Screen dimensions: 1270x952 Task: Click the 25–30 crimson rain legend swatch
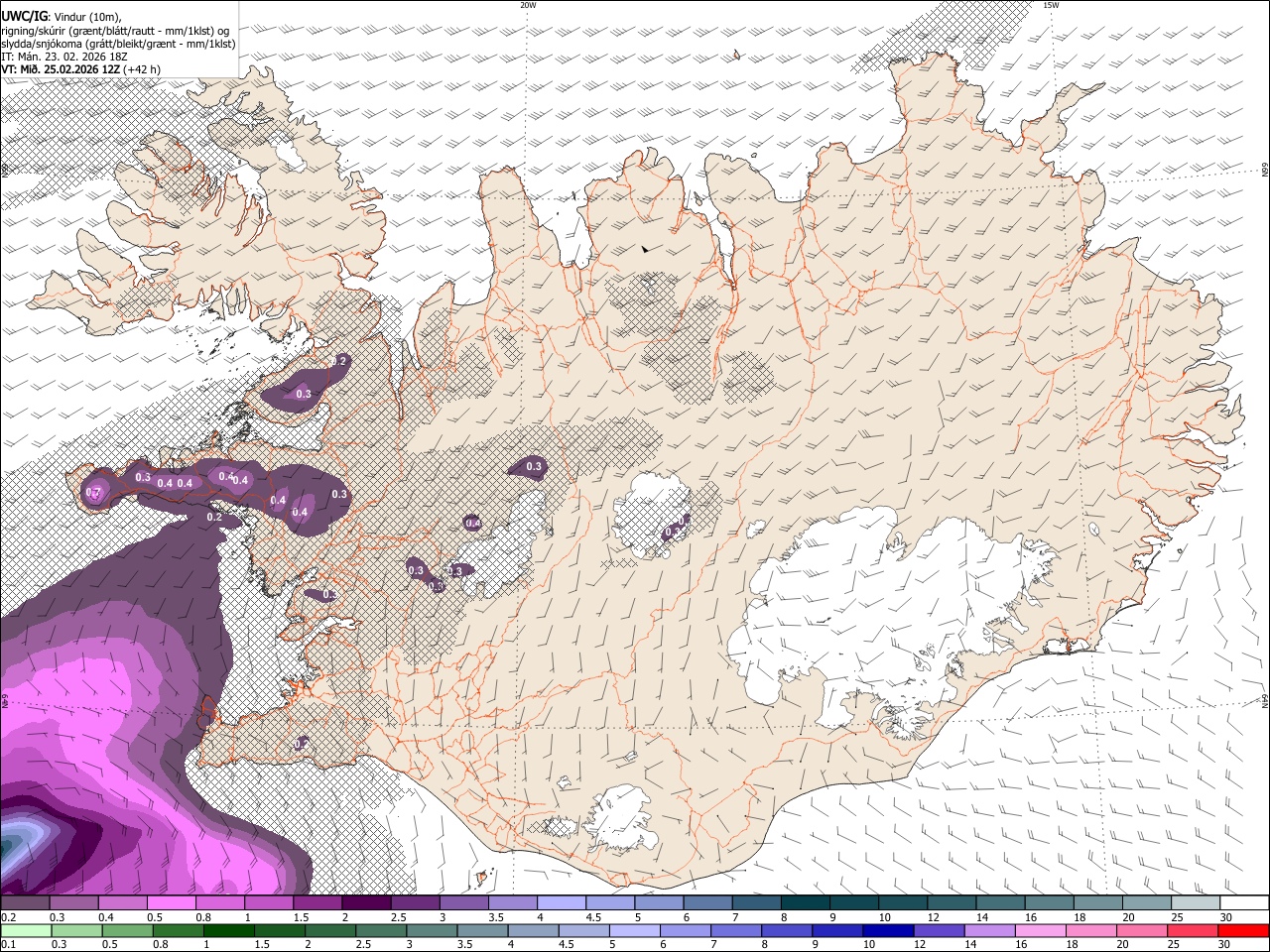tap(1192, 930)
